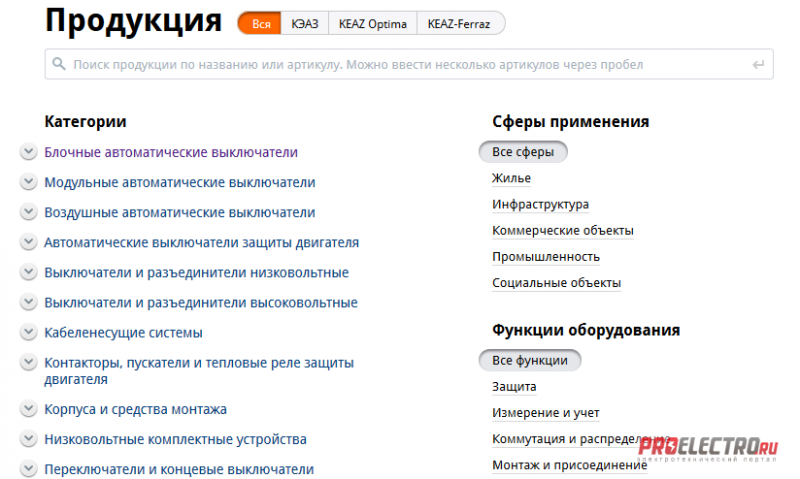Image resolution: width=800 pixels, height=479 pixels.
Task: Filter by 'Коммутация и распределение' function
Action: [x=581, y=439]
